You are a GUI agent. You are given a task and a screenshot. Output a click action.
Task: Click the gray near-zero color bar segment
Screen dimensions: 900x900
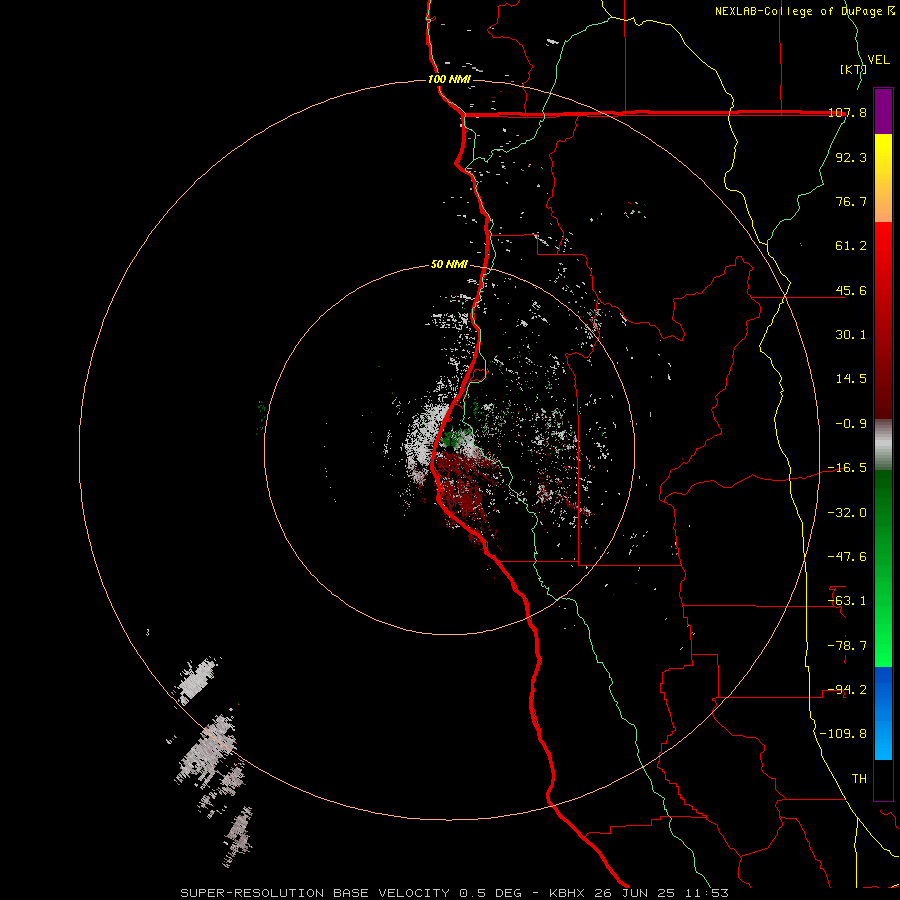point(883,445)
